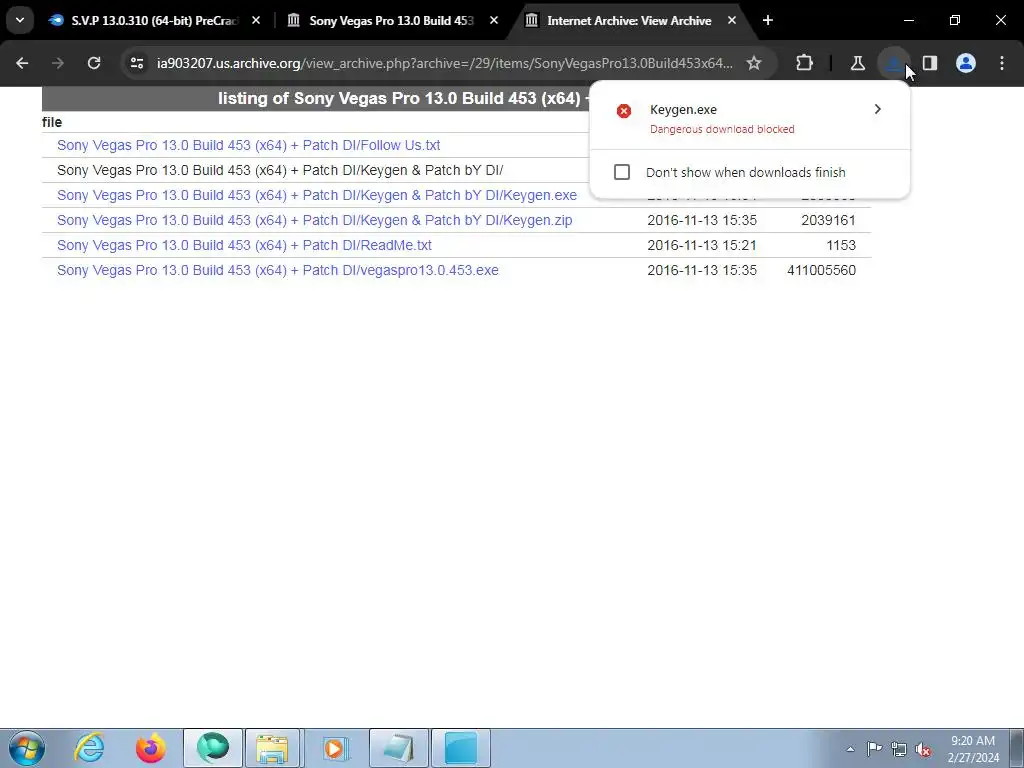
Task: Click the muted volume tray icon
Action: [923, 749]
